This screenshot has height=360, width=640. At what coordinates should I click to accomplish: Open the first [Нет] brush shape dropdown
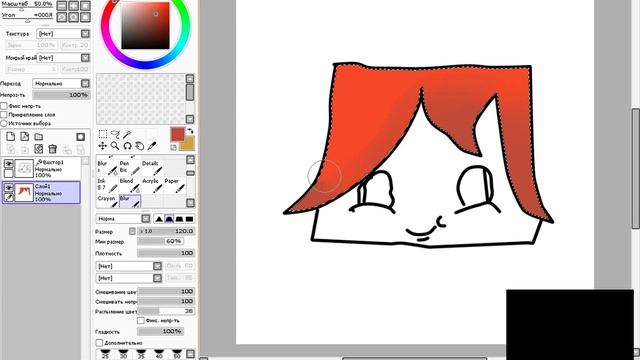[129, 266]
